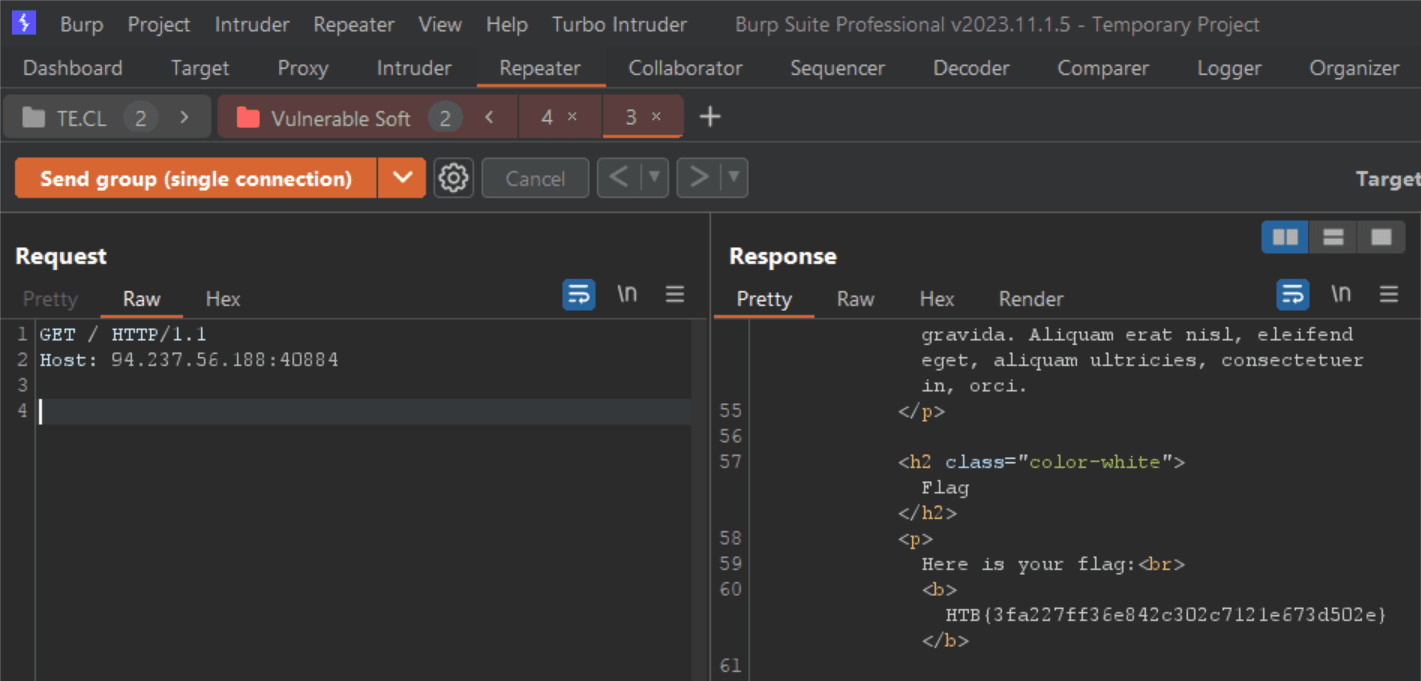Click Send group (single connection) button
This screenshot has width=1421, height=681.
[196, 178]
